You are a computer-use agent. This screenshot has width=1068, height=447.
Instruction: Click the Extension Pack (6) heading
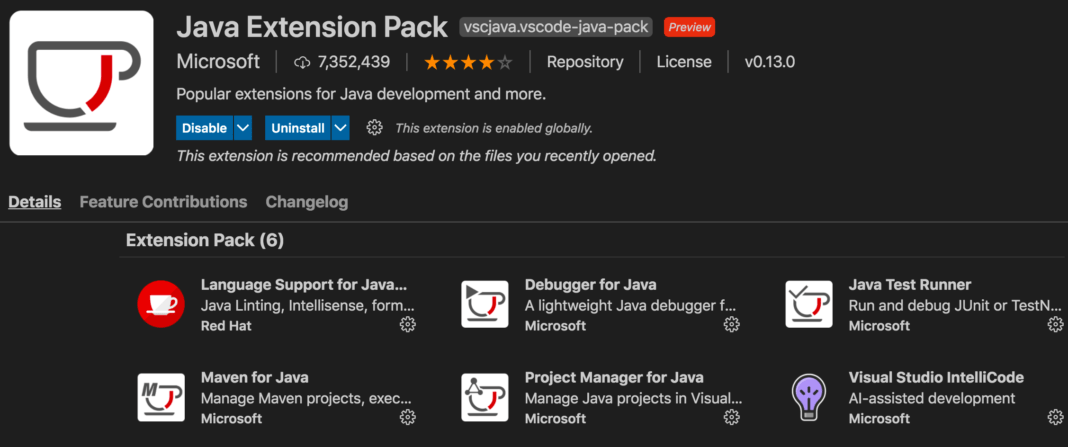pos(205,241)
